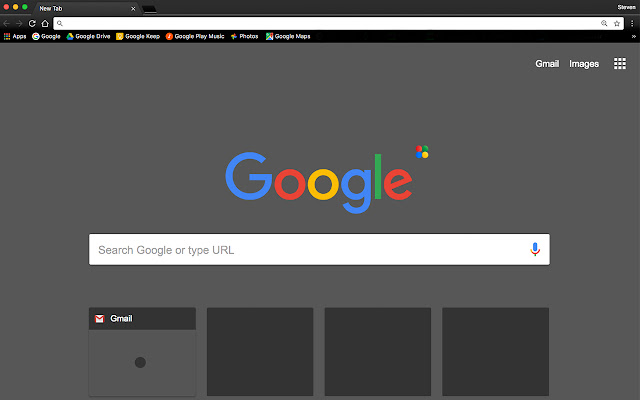The width and height of the screenshot is (640, 400).
Task: Open the Google Keep bookmark
Action: 138,36
